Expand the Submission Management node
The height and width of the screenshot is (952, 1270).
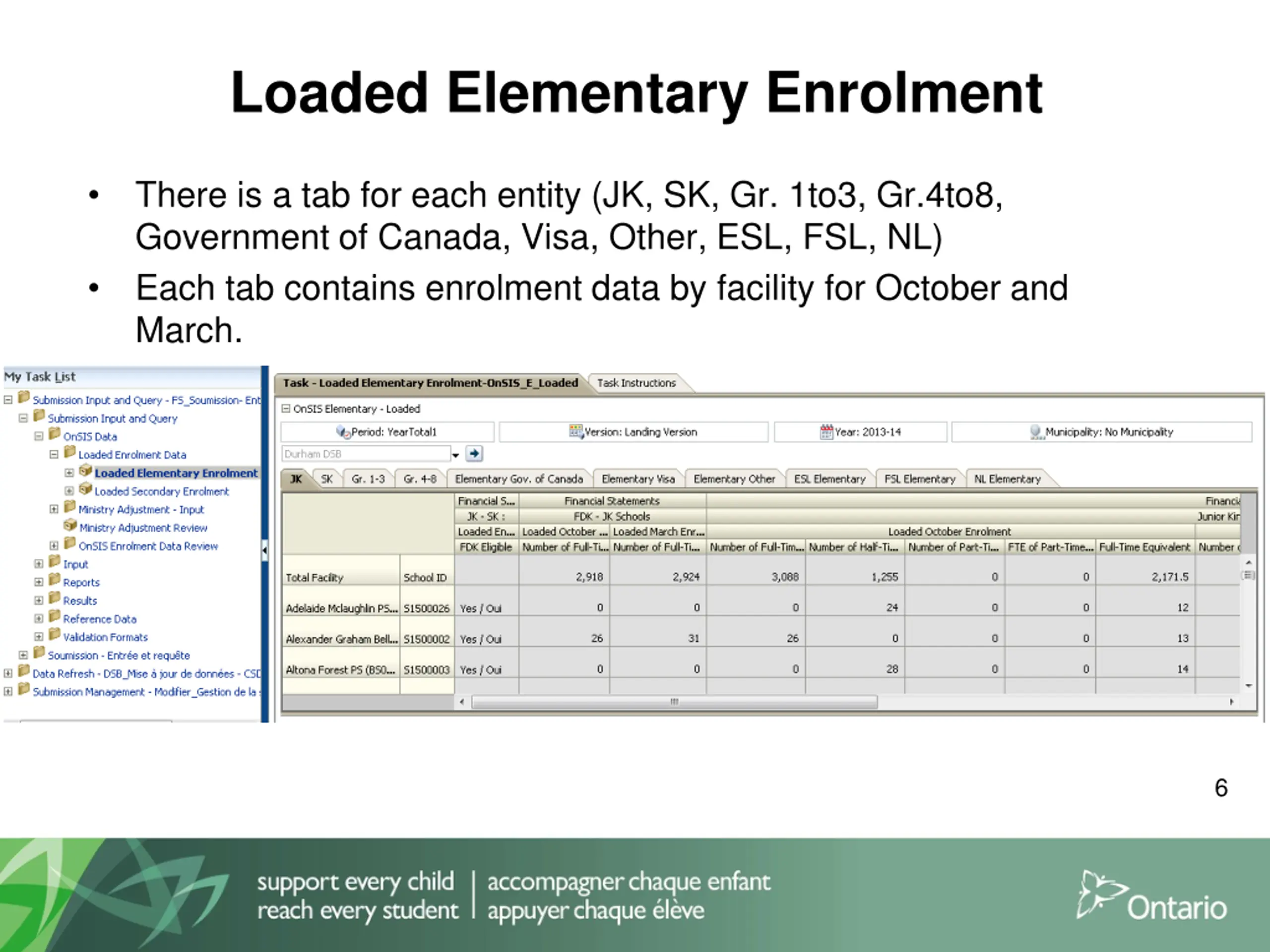pyautogui.click(x=8, y=692)
